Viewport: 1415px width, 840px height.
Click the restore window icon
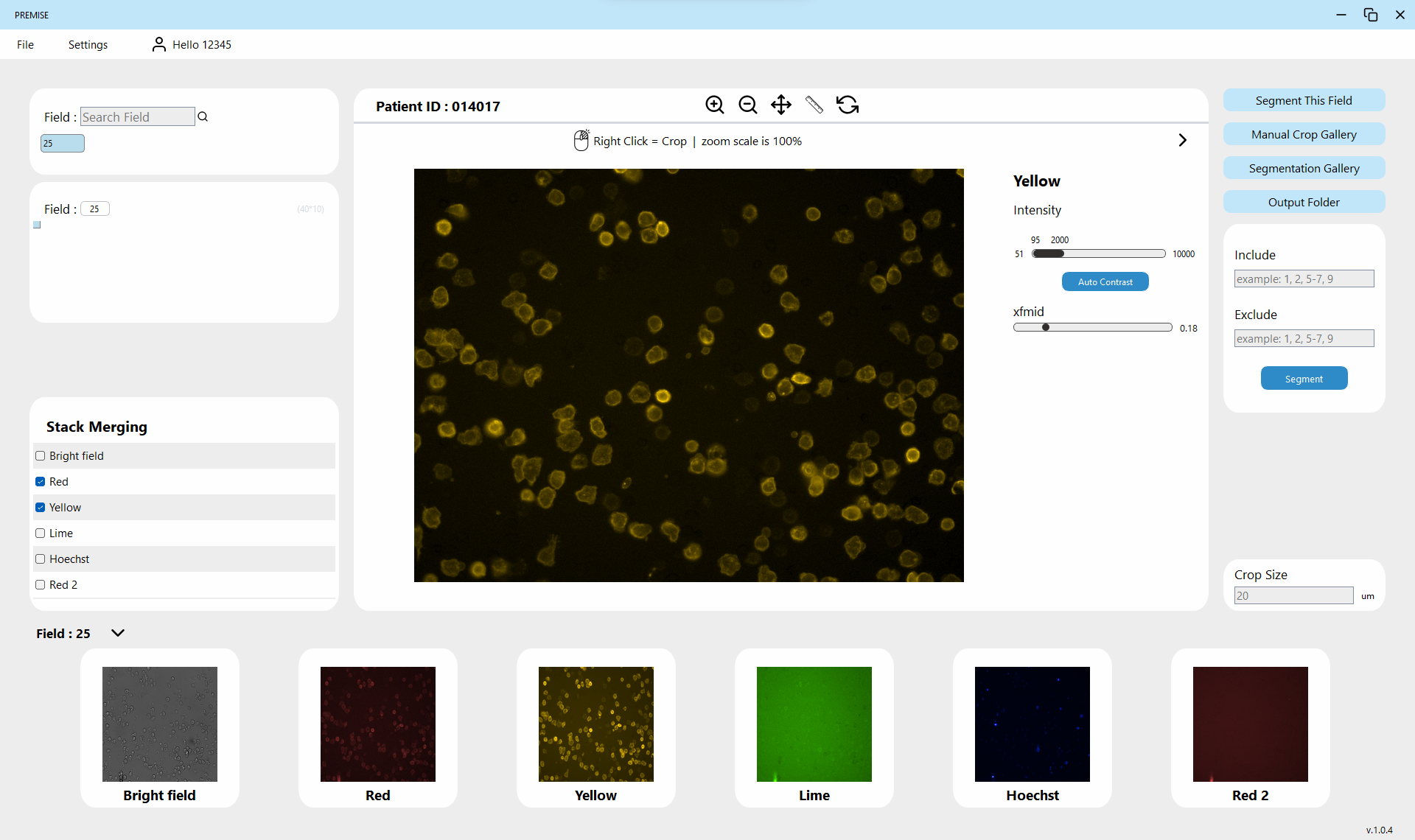tap(1370, 15)
